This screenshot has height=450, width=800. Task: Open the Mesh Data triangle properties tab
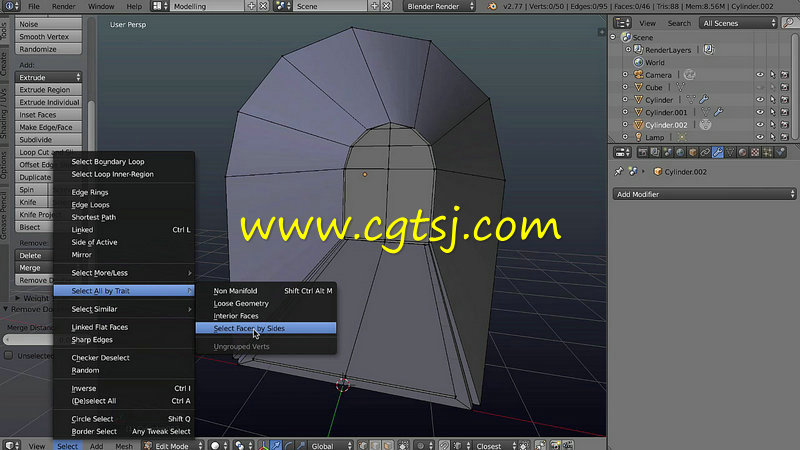click(730, 153)
